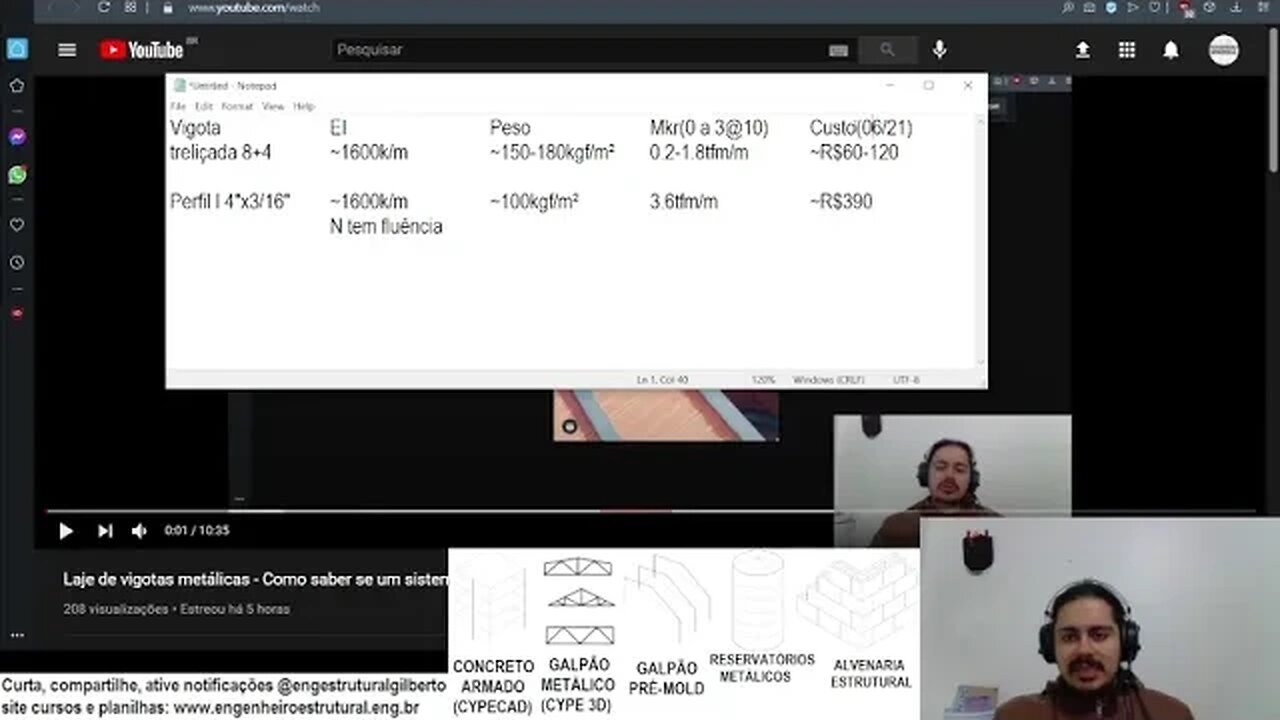Click the Notepad text 'treliçada 8+4'
1280x720 pixels.
coord(221,153)
